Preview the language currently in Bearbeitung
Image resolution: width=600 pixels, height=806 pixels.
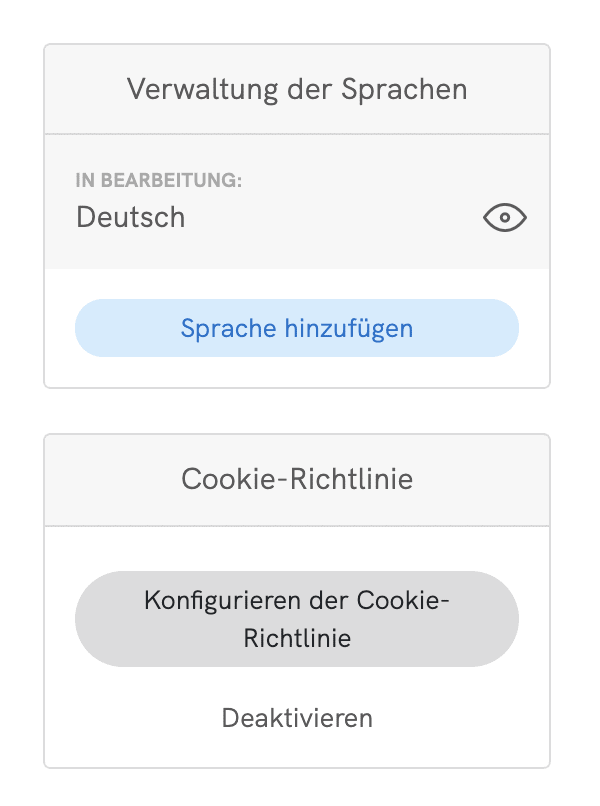504,217
